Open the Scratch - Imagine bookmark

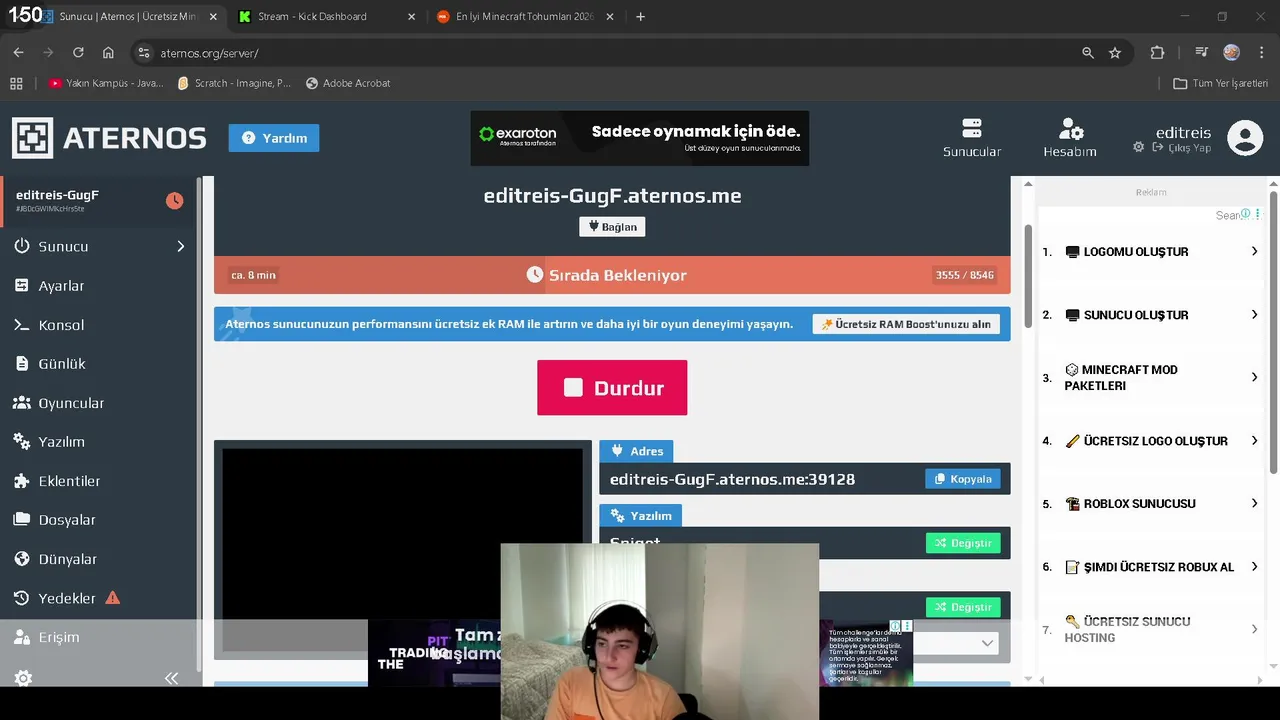point(234,83)
